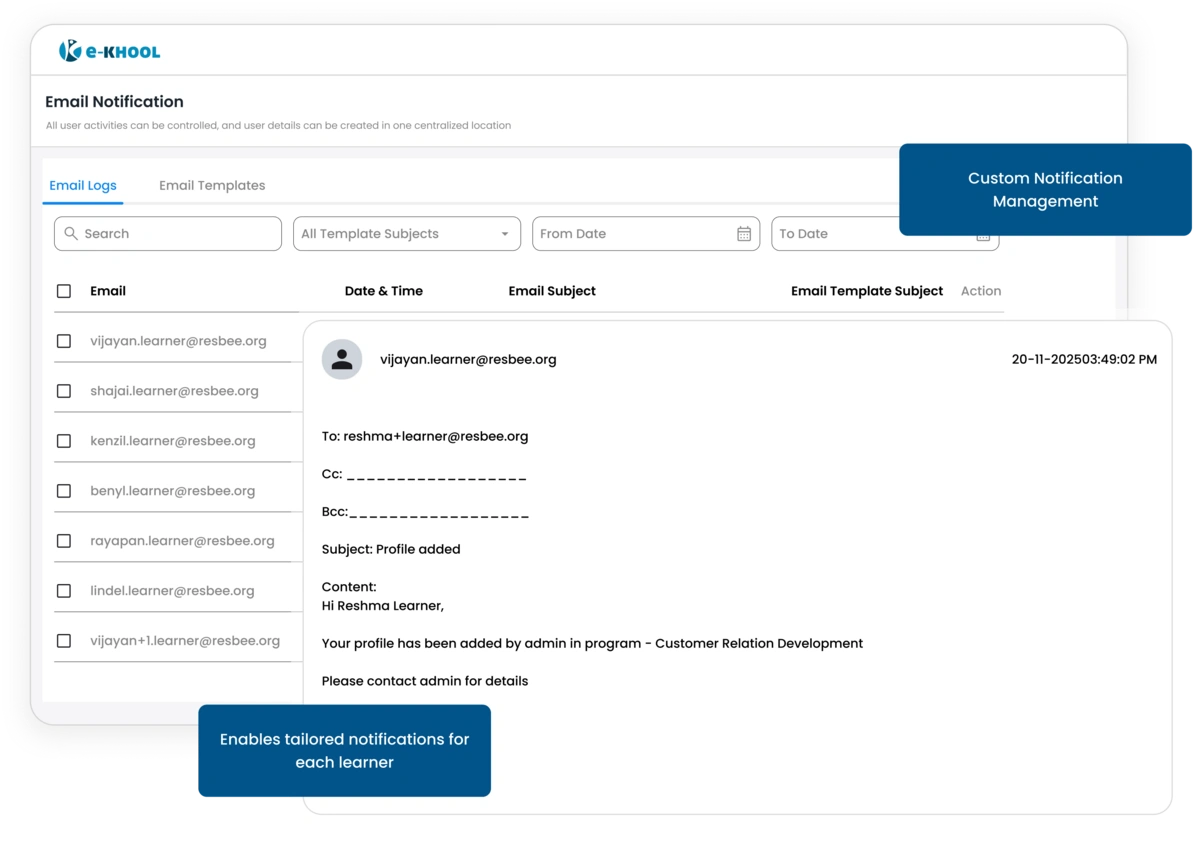The height and width of the screenshot is (842, 1200).
Task: Select the header checkbox to select all emails
Action: click(x=64, y=291)
